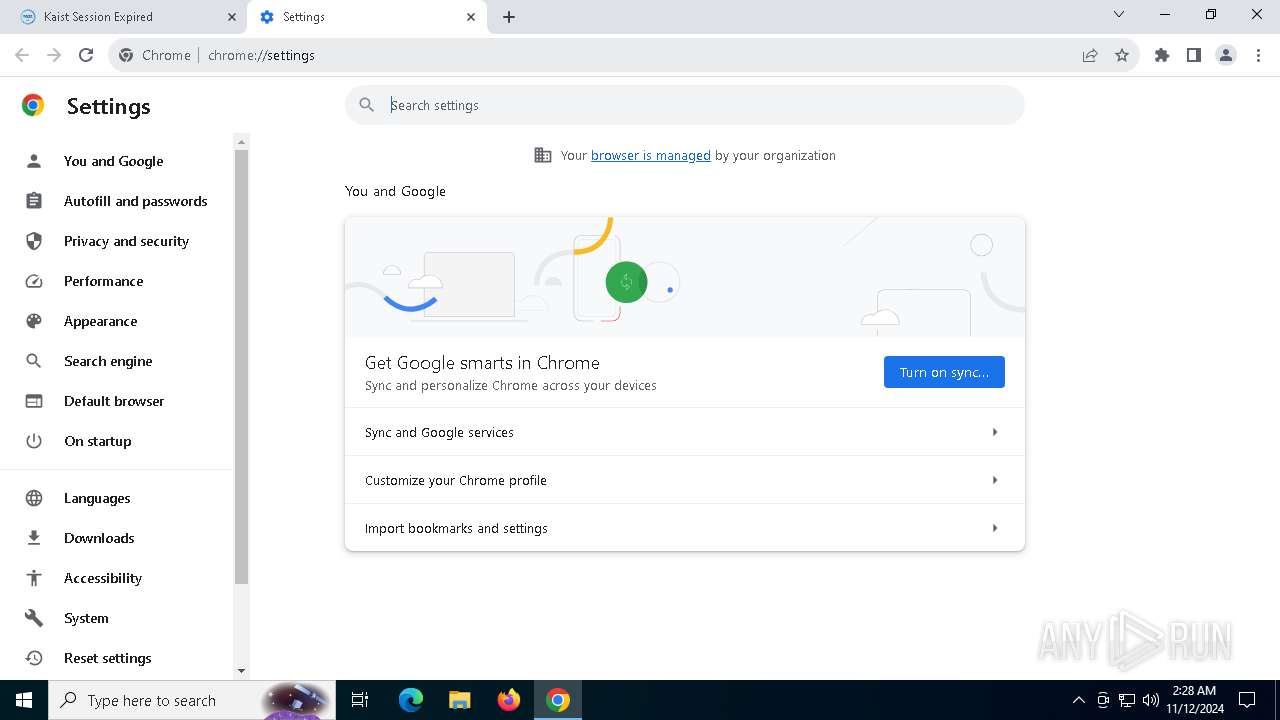Open File Explorer from the taskbar
This screenshot has width=1280, height=720.
point(460,700)
